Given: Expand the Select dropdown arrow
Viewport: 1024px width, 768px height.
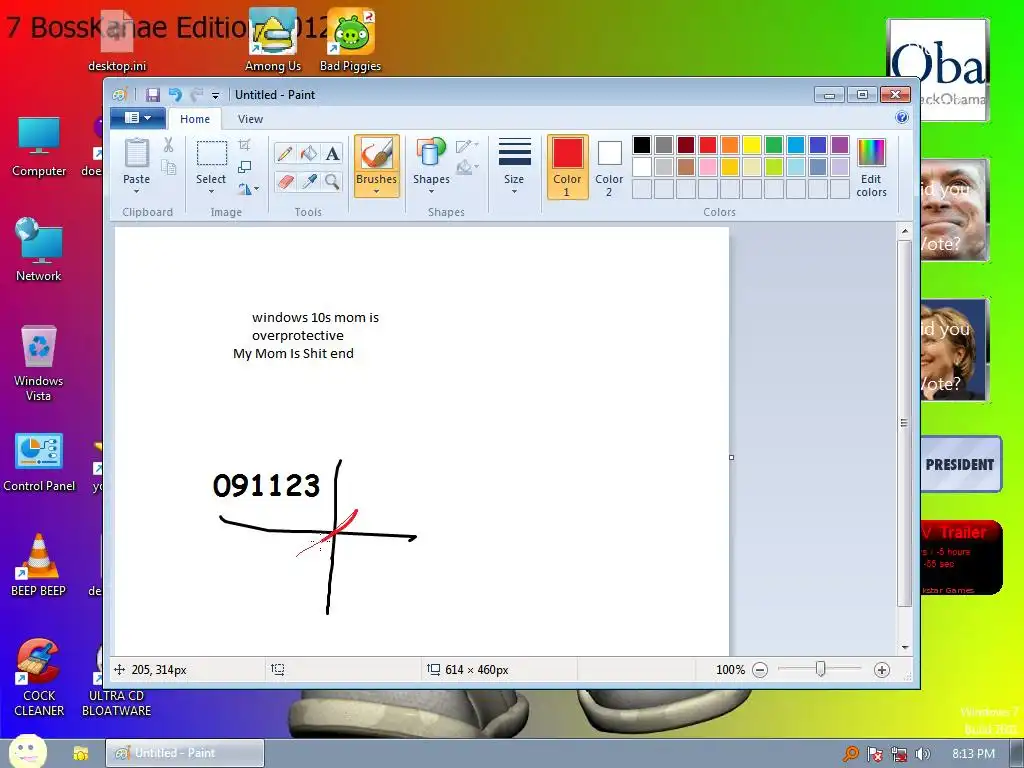Looking at the screenshot, I should 212,191.
